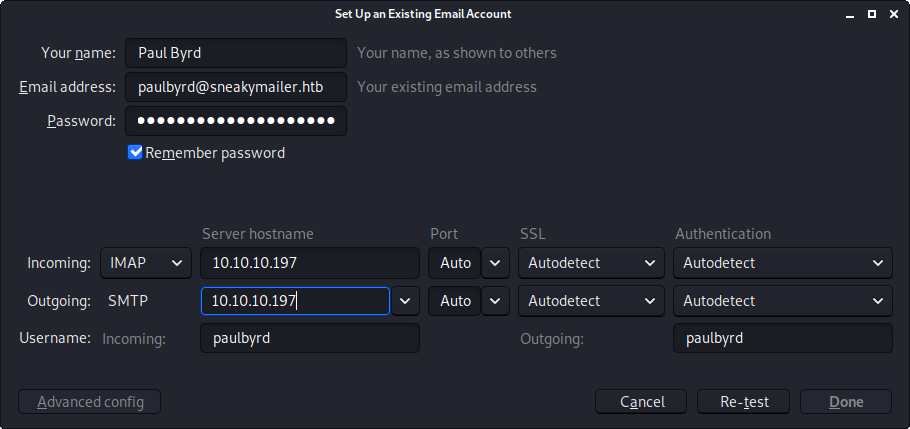Click the Done button

(845, 402)
